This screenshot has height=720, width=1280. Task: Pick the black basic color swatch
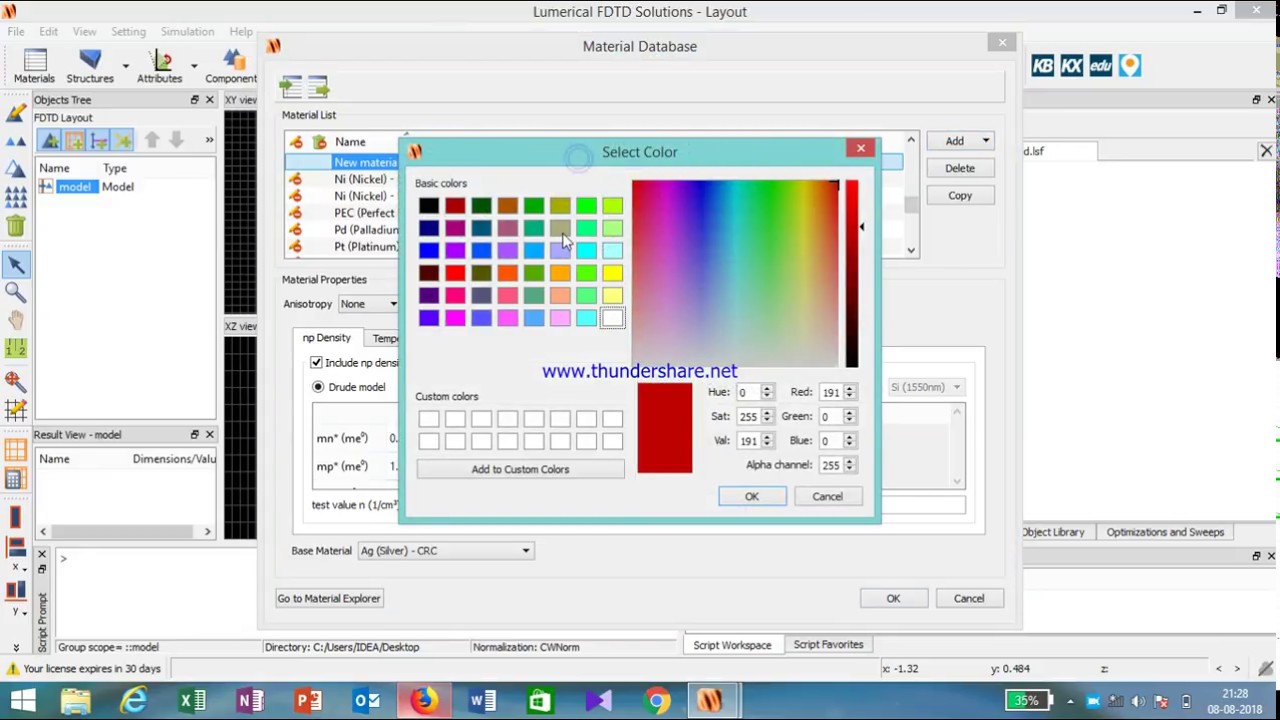(429, 206)
